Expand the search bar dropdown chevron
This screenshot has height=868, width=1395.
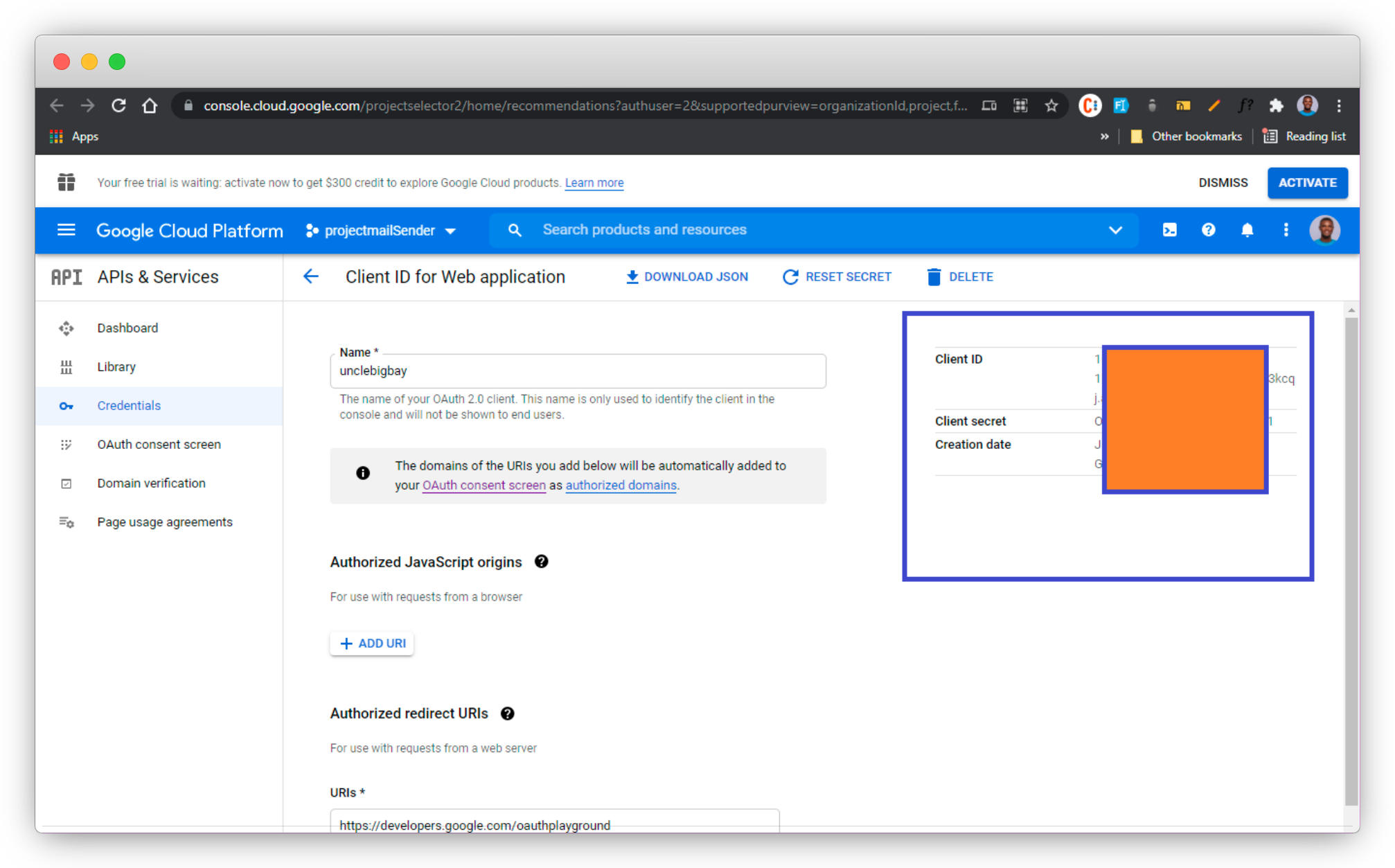coord(1115,230)
